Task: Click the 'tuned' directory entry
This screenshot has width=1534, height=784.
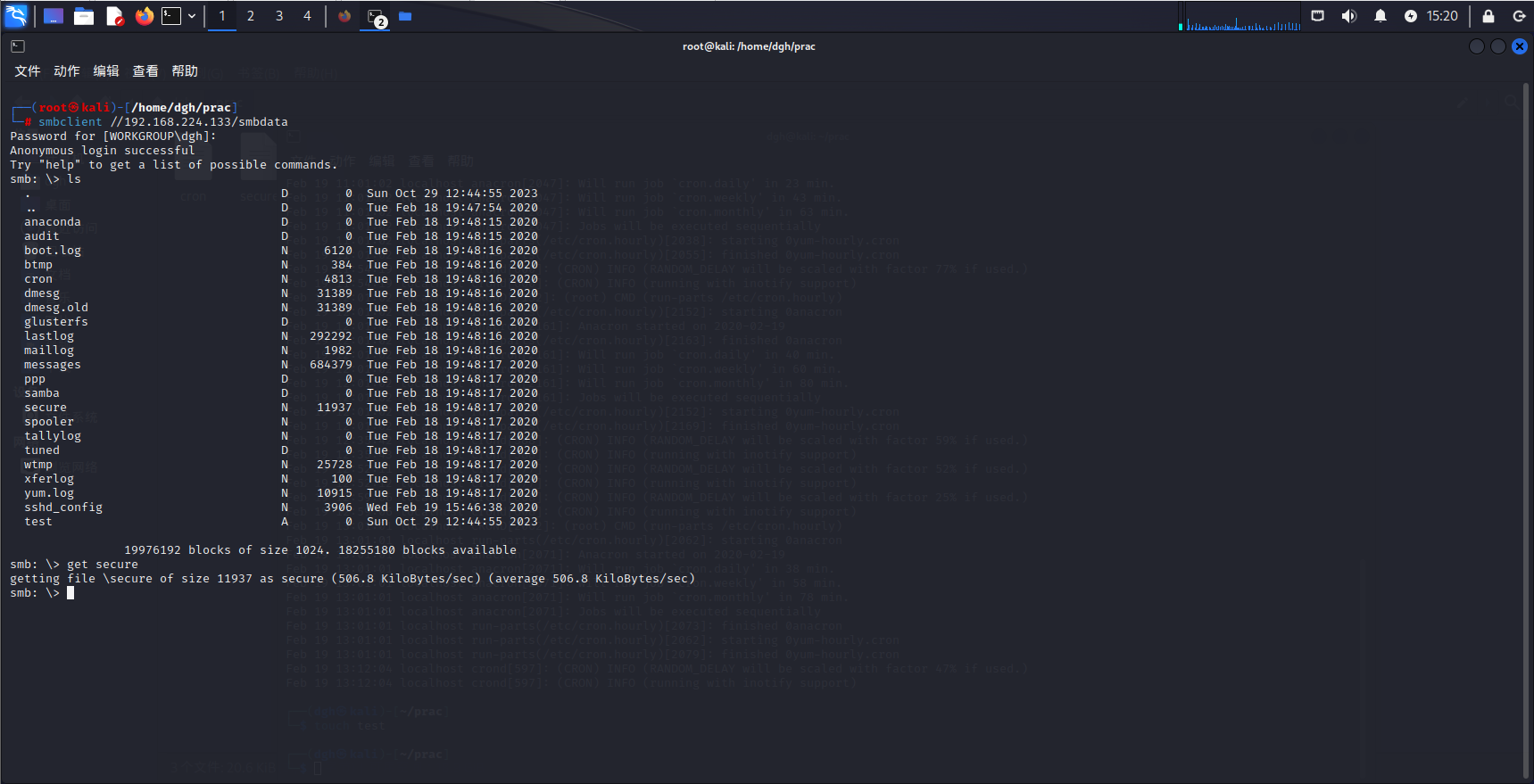Action: click(x=42, y=450)
